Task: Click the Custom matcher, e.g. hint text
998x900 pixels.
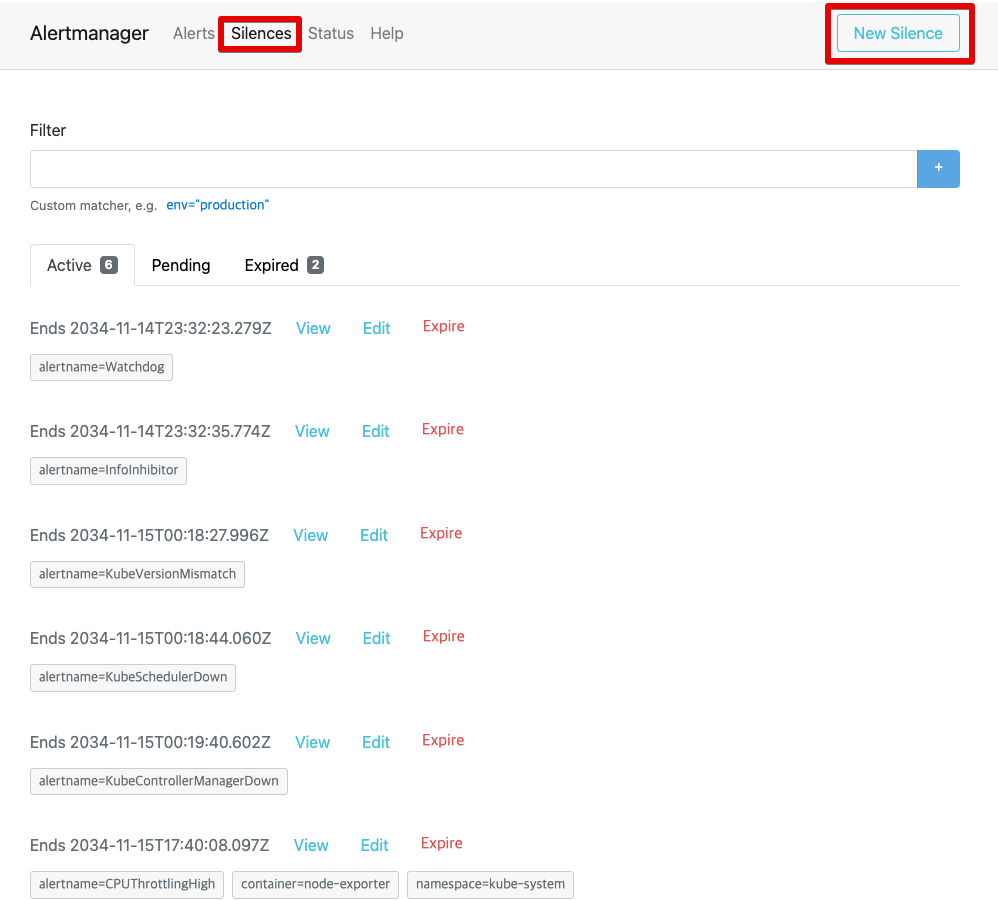Action: point(94,206)
